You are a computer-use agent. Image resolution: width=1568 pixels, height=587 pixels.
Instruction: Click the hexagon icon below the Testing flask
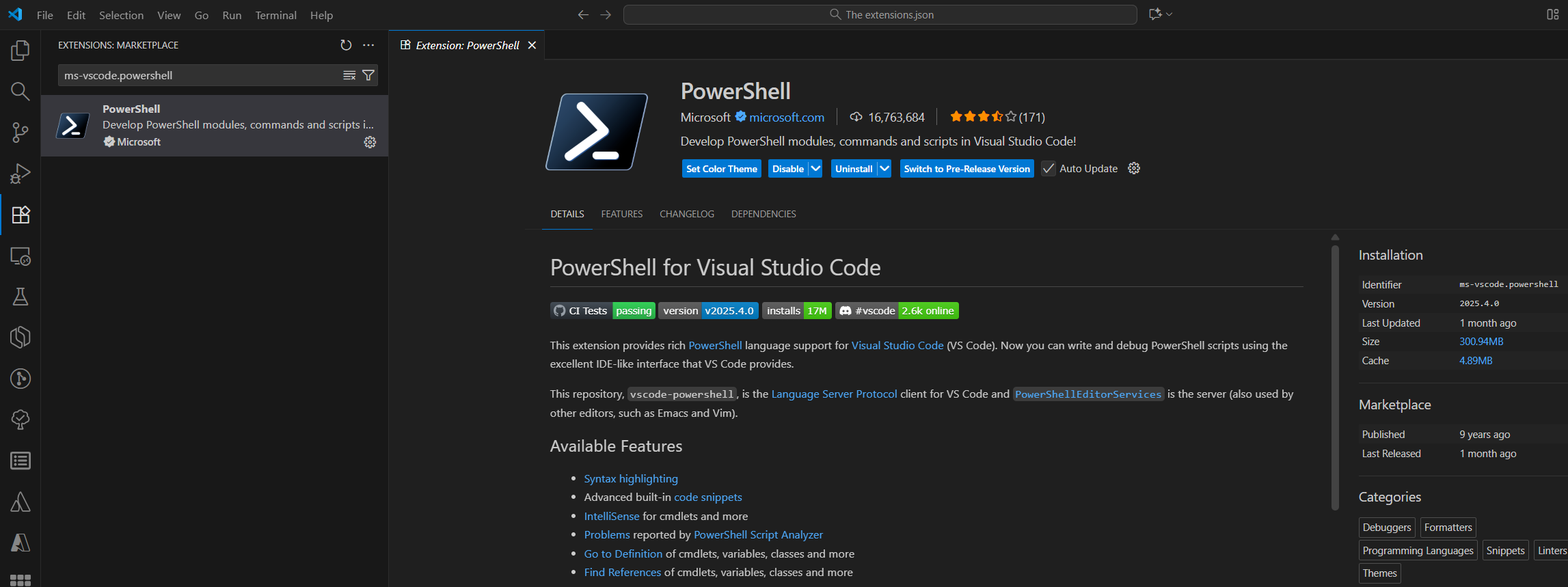click(x=21, y=338)
